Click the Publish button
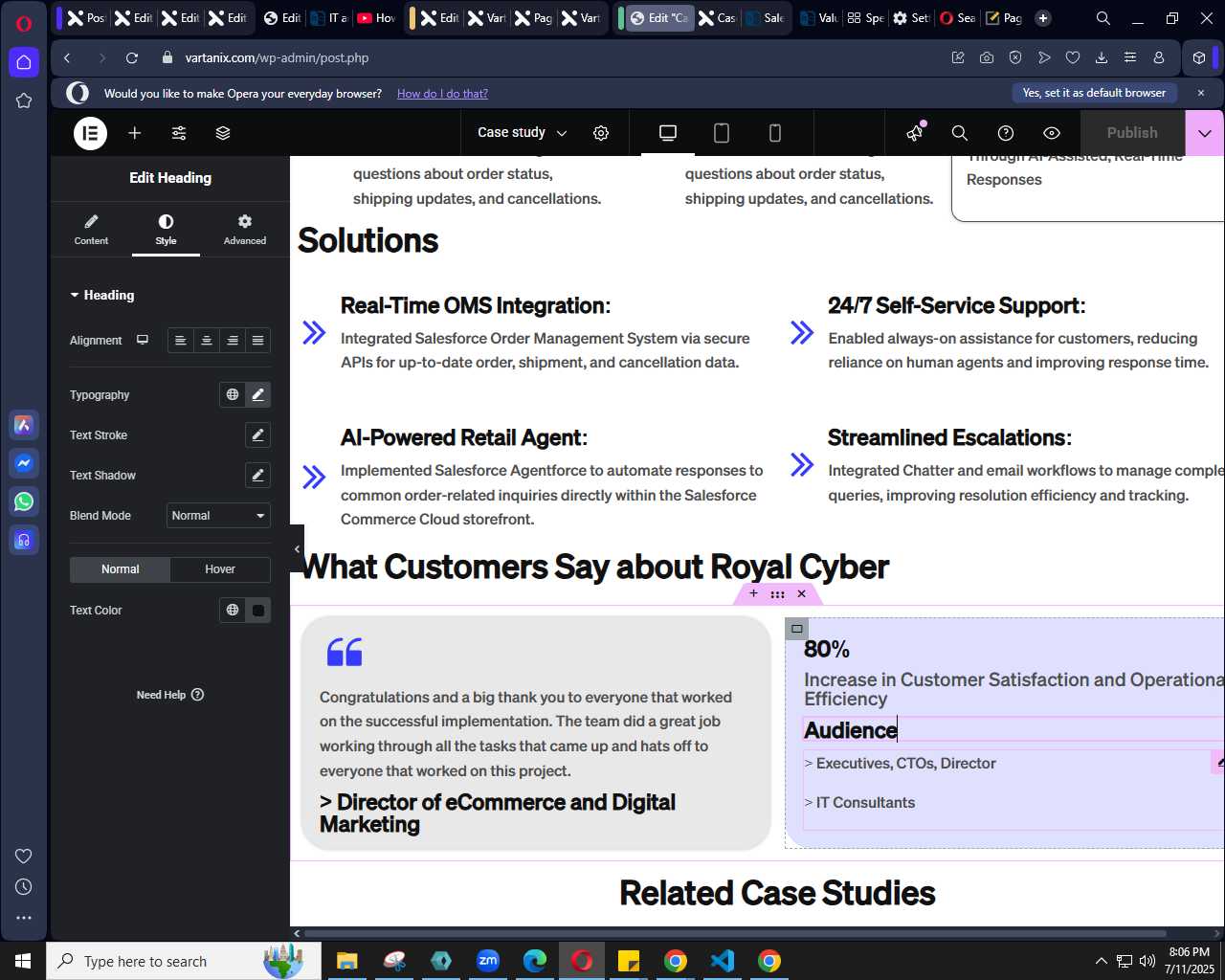 pyautogui.click(x=1132, y=133)
